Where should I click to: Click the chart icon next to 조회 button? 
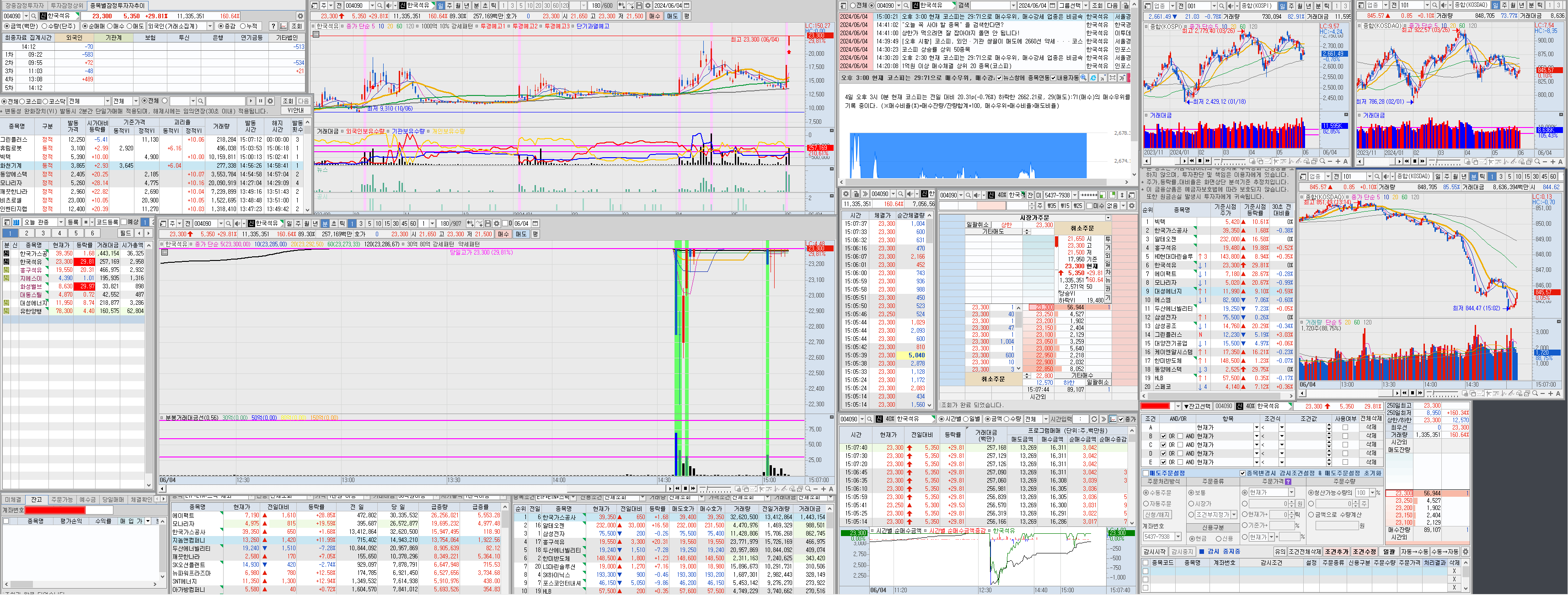pyautogui.click(x=284, y=26)
